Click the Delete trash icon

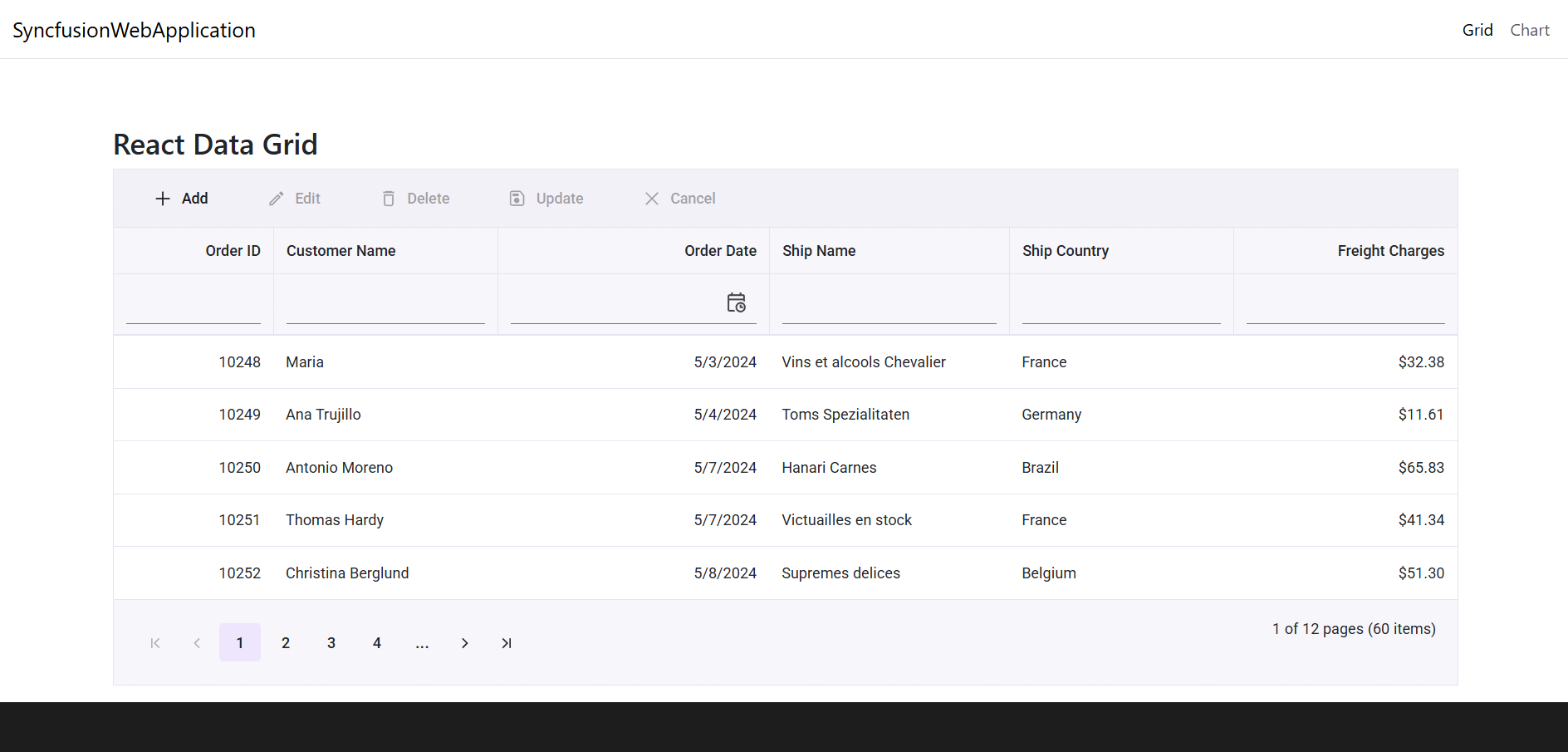pos(389,199)
